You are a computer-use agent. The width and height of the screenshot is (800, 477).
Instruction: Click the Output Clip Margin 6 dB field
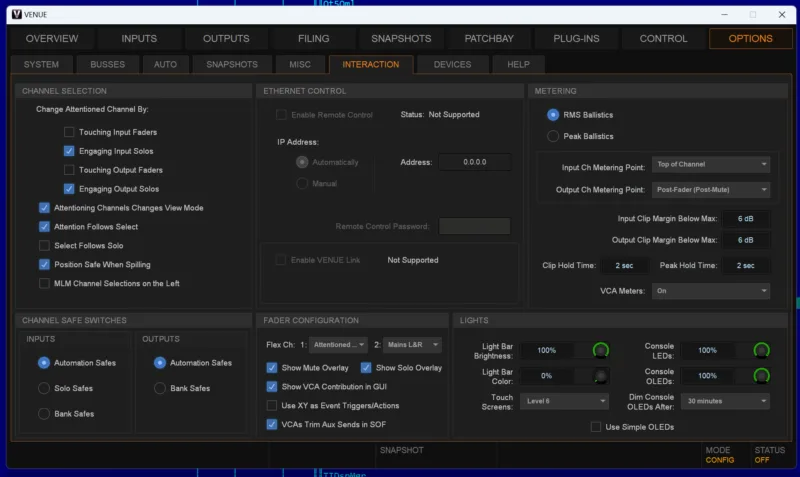[745, 240]
